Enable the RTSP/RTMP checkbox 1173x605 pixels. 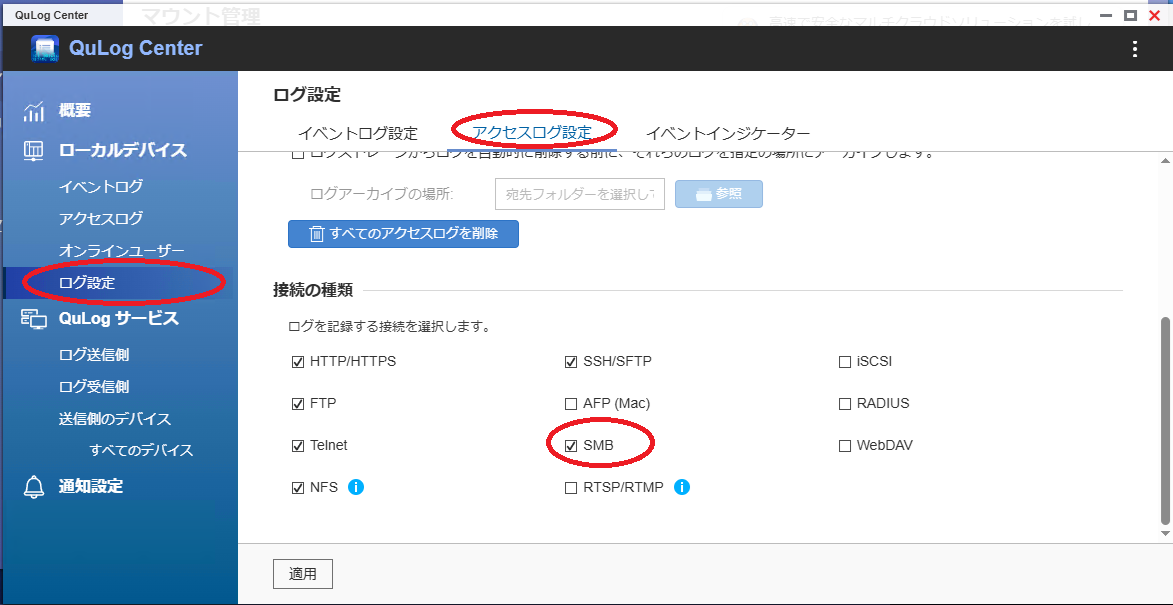(x=571, y=488)
